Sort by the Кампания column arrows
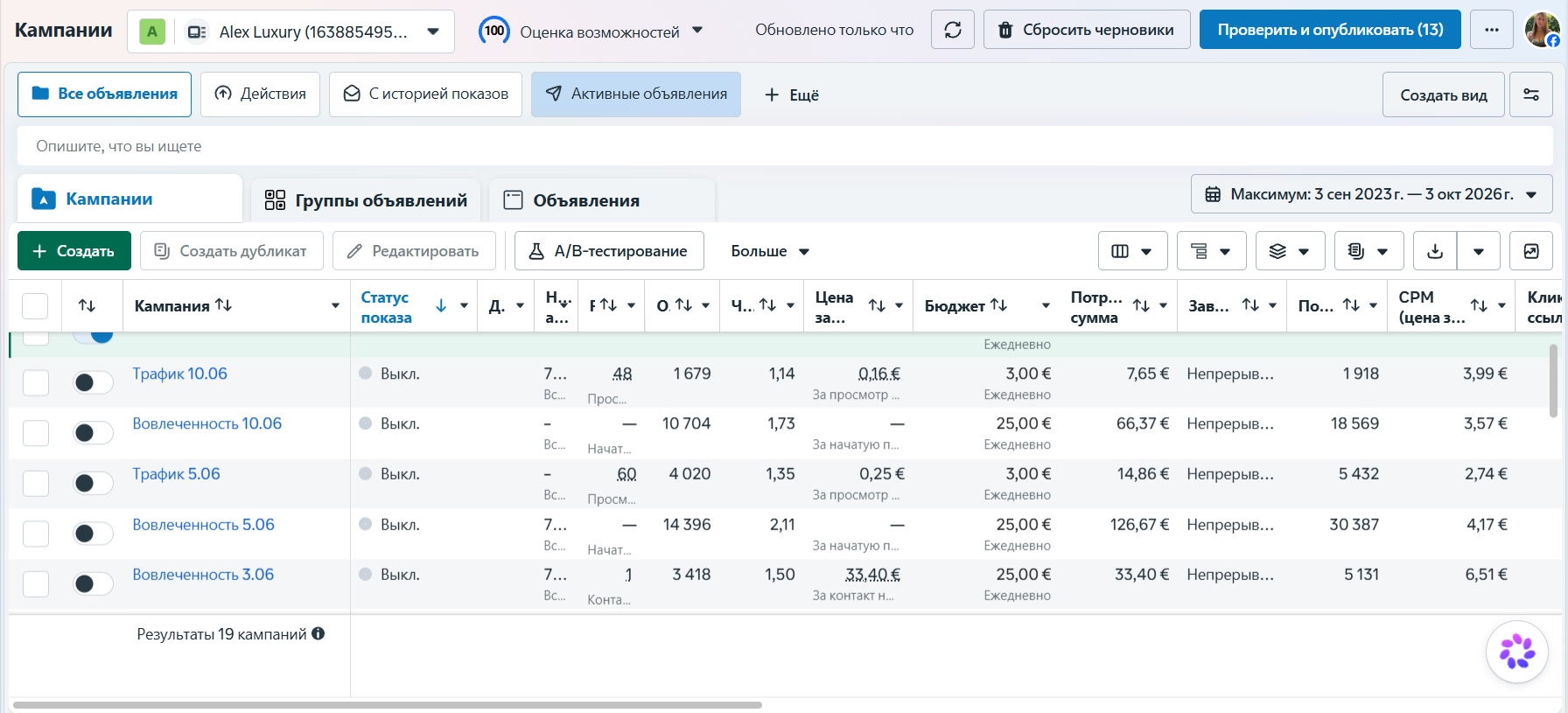 point(224,304)
